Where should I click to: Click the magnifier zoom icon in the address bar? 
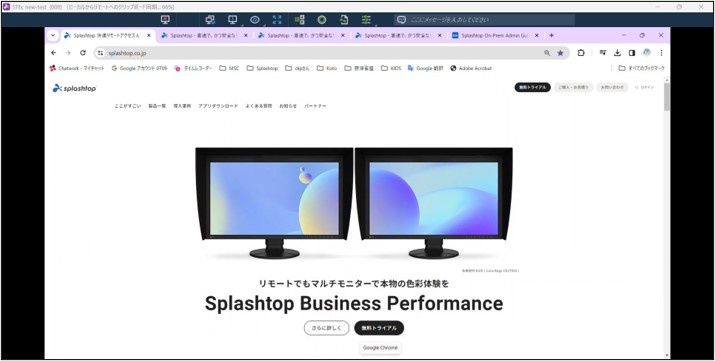click(547, 53)
